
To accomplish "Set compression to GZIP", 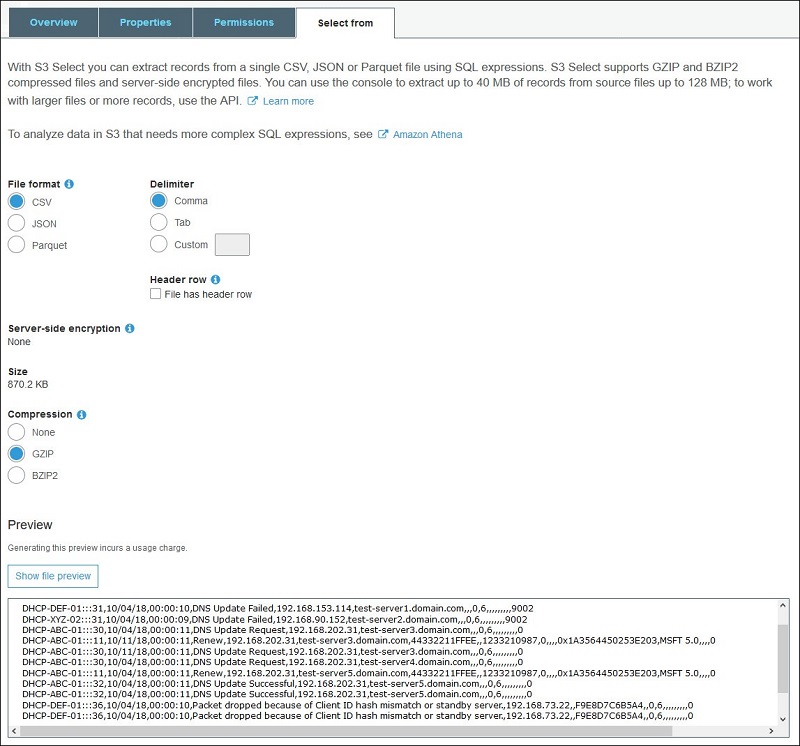I will tap(16, 454).
